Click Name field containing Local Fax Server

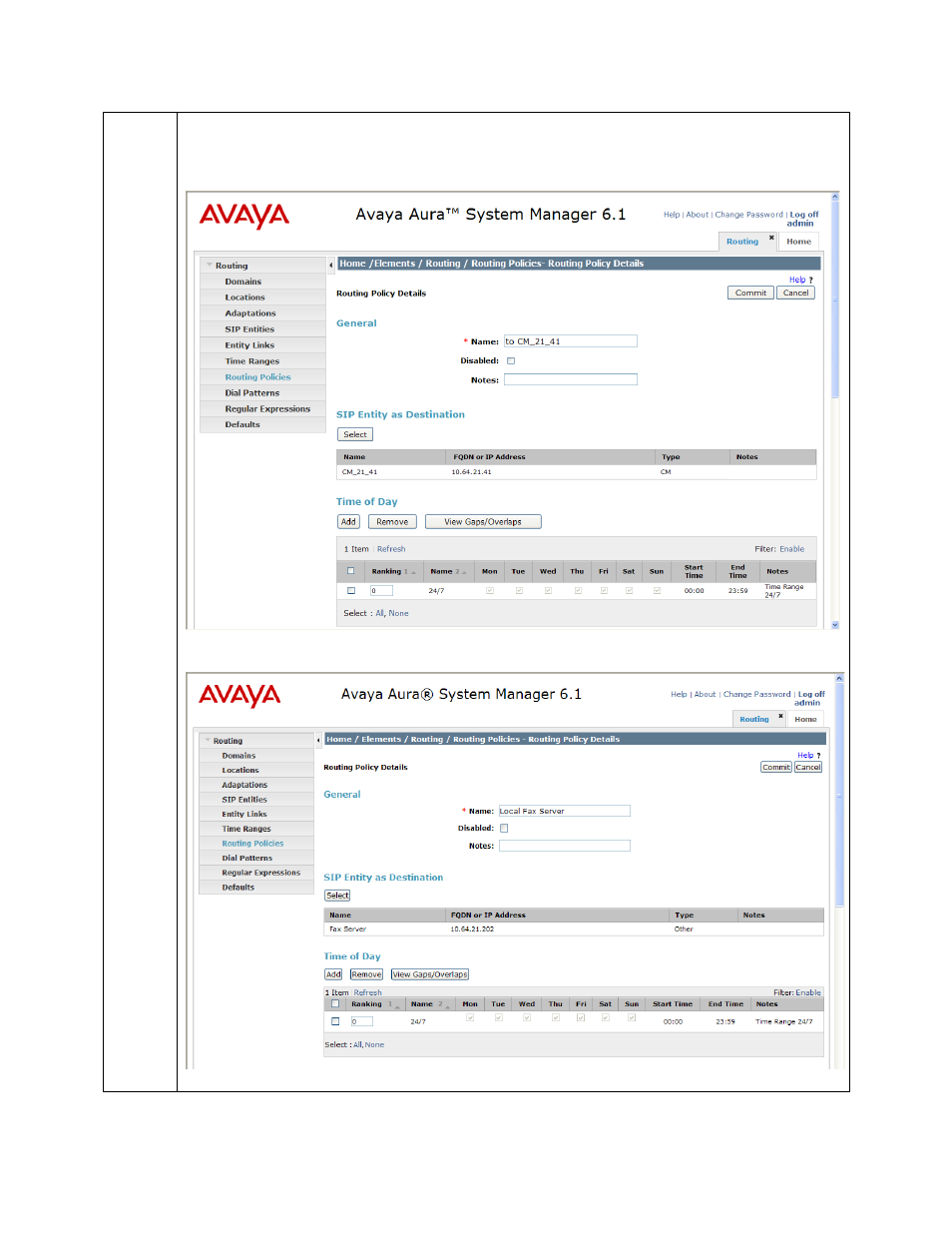pyautogui.click(x=565, y=812)
